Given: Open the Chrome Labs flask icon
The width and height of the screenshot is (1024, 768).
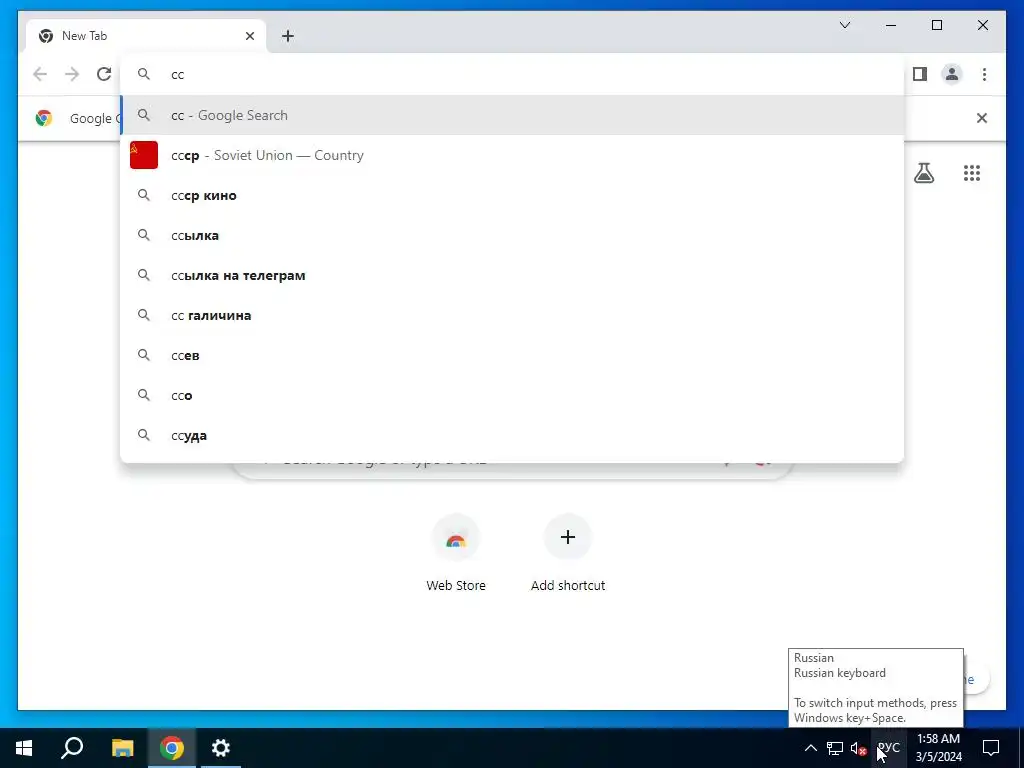Looking at the screenshot, I should tap(923, 173).
